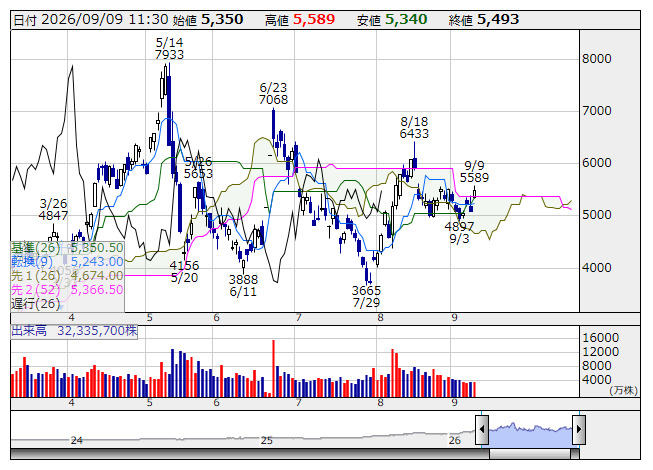
Task: Click the 6000 price axis label
Action: 597,162
